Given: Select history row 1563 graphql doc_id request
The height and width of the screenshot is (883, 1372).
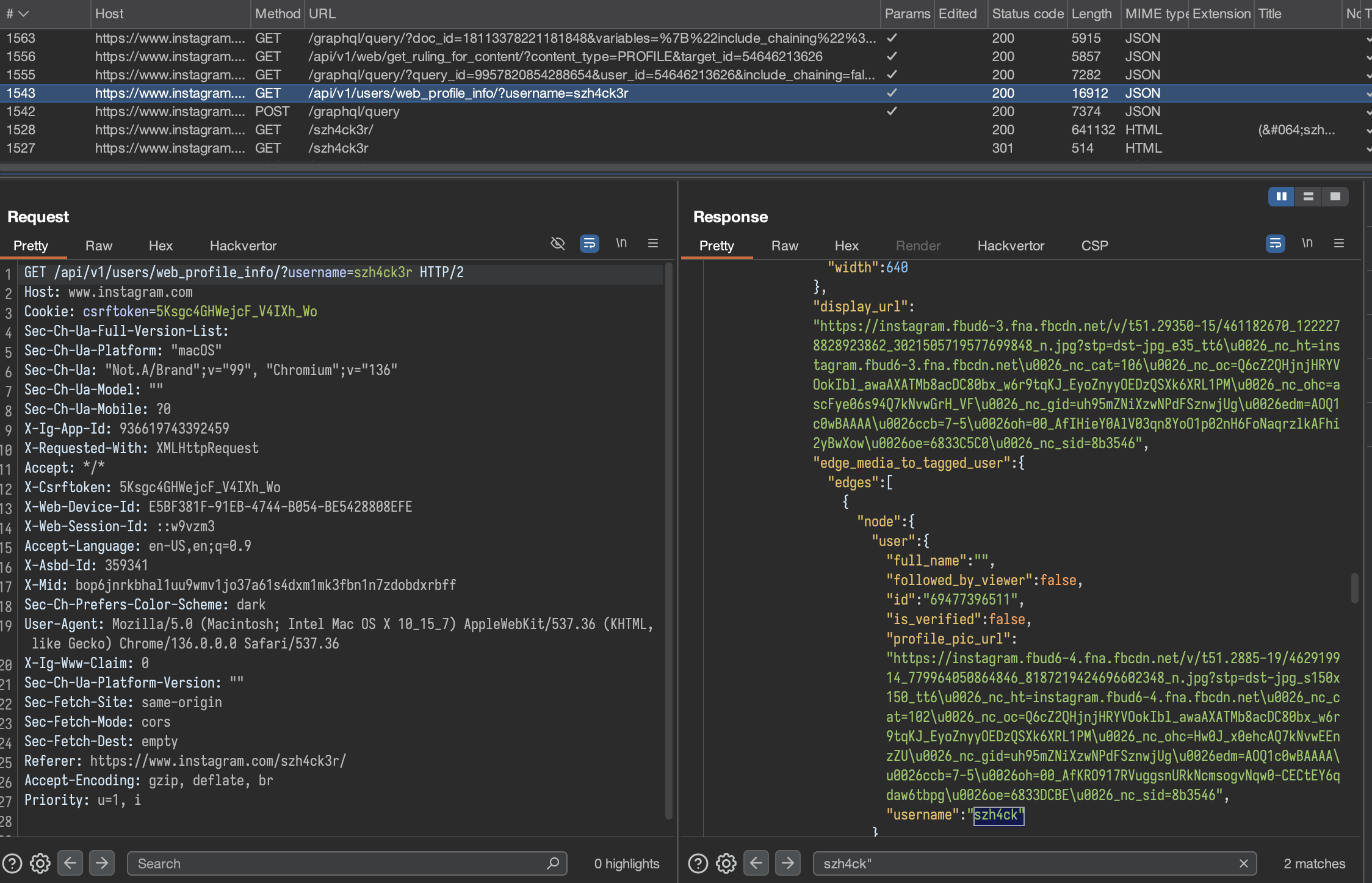Looking at the screenshot, I should pyautogui.click(x=686, y=38).
